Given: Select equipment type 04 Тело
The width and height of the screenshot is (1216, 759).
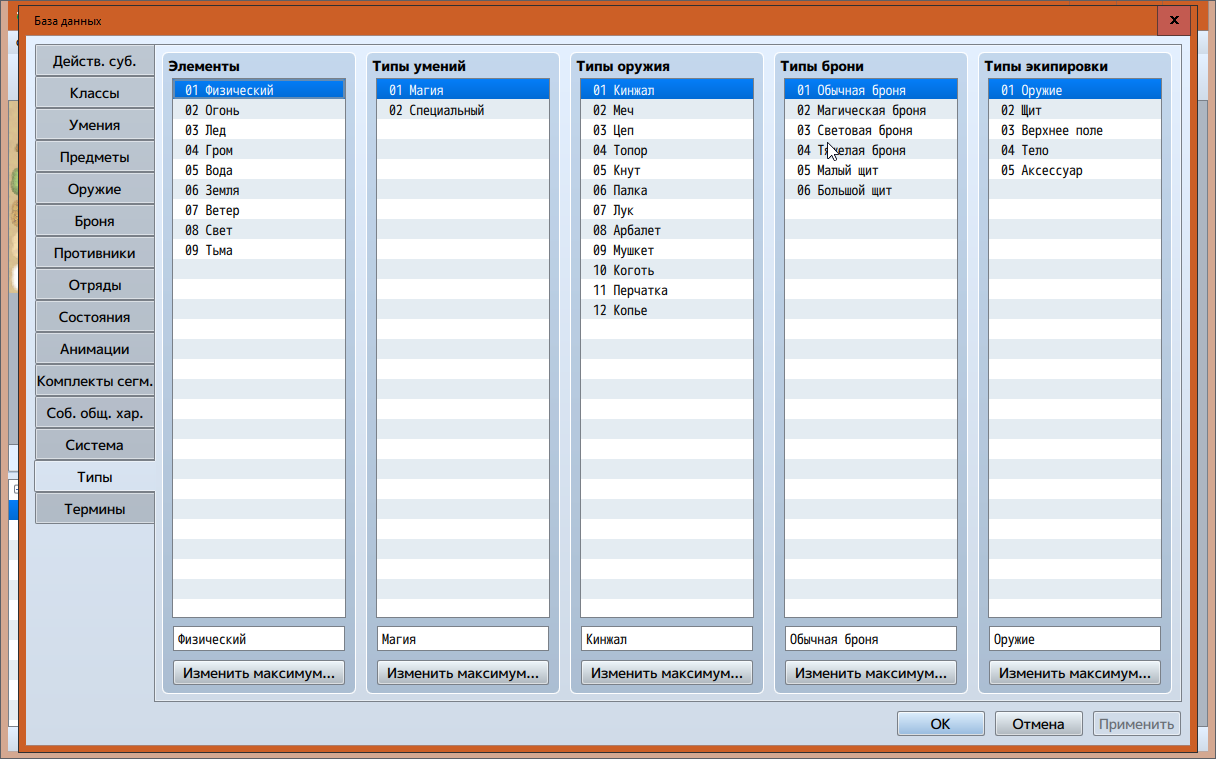Looking at the screenshot, I should pyautogui.click(x=1075, y=150).
